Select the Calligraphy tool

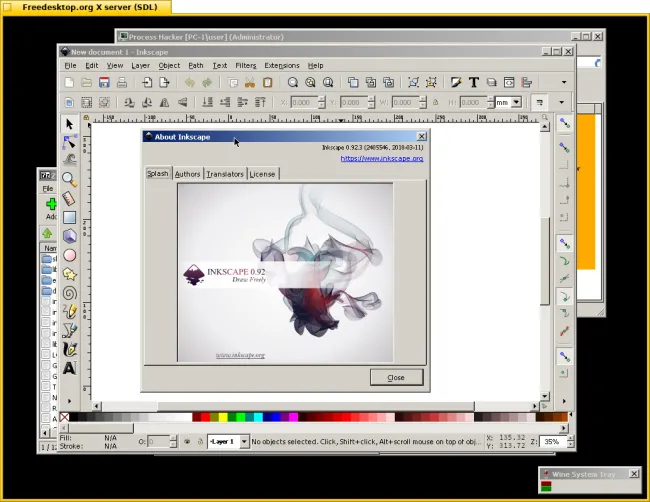(69, 349)
